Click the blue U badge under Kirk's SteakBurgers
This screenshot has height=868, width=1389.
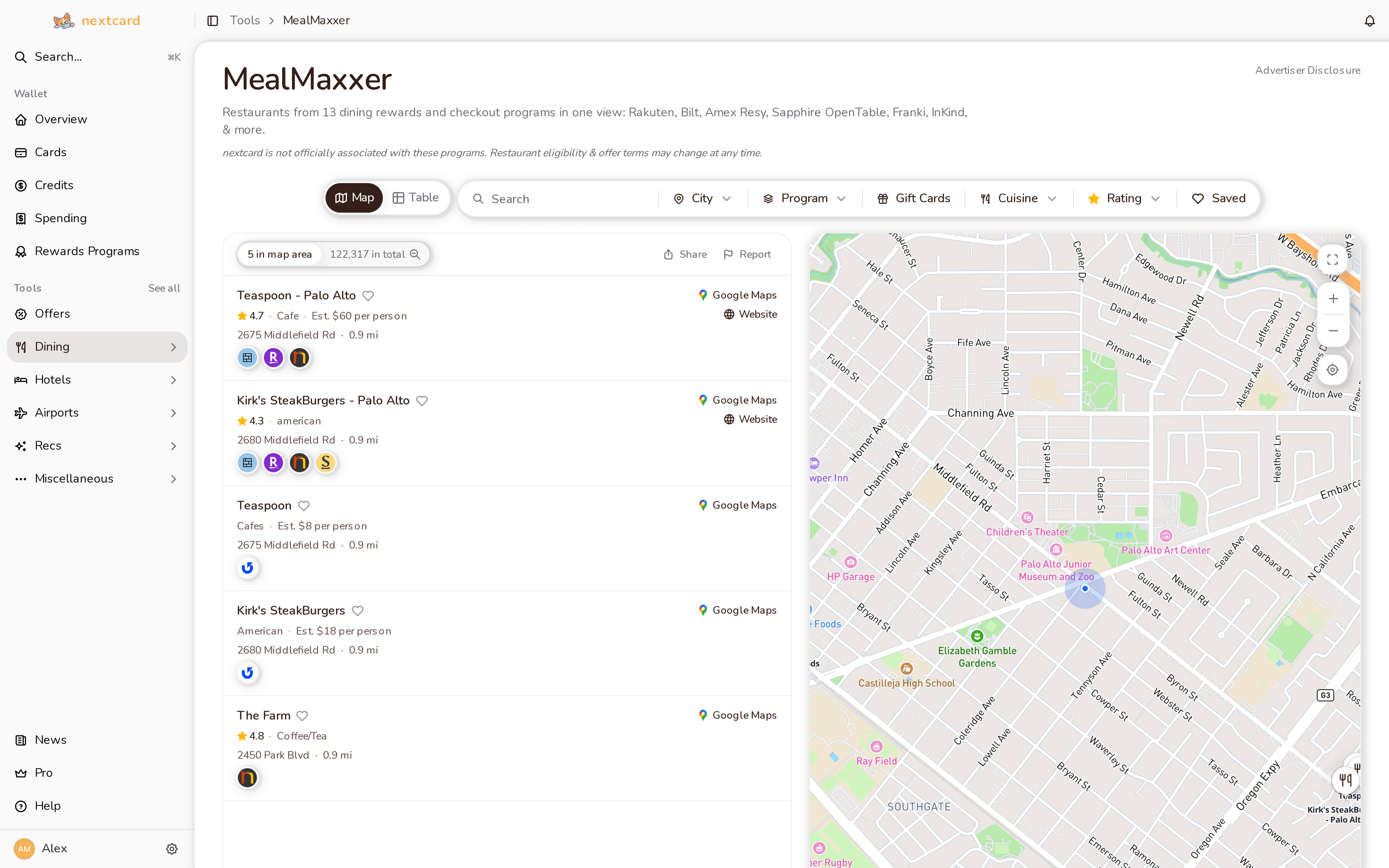pos(247,673)
